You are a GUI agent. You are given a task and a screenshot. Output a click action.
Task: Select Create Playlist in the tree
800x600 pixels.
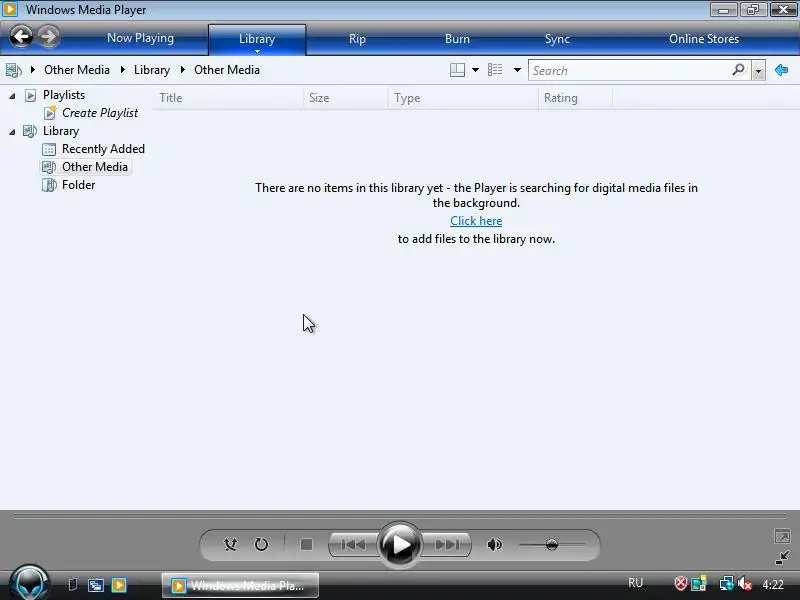100,113
